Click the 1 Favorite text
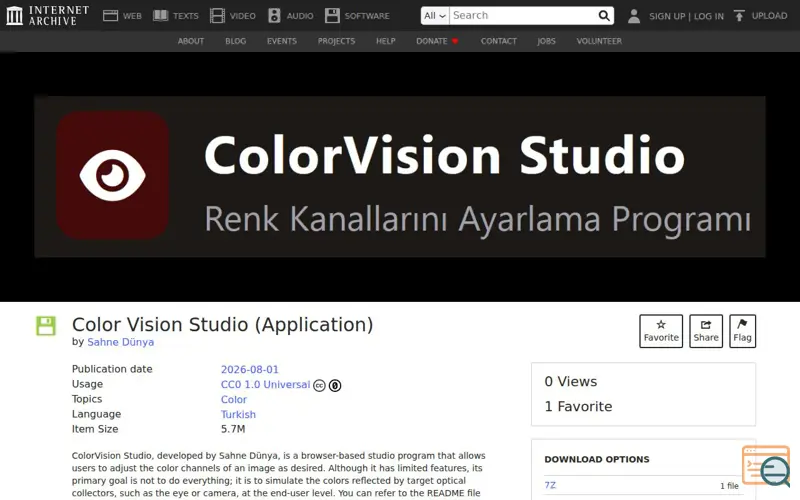Image resolution: width=800 pixels, height=500 pixels. (x=578, y=407)
